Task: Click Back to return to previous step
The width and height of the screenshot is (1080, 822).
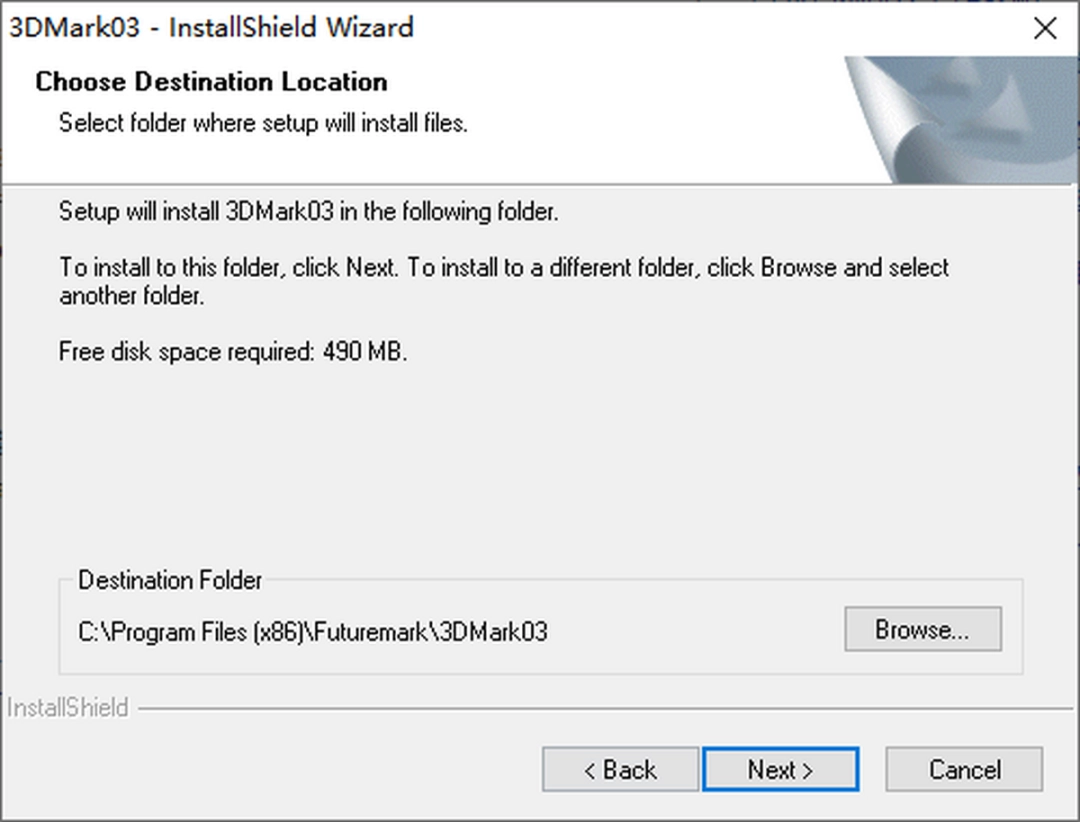Action: click(619, 769)
